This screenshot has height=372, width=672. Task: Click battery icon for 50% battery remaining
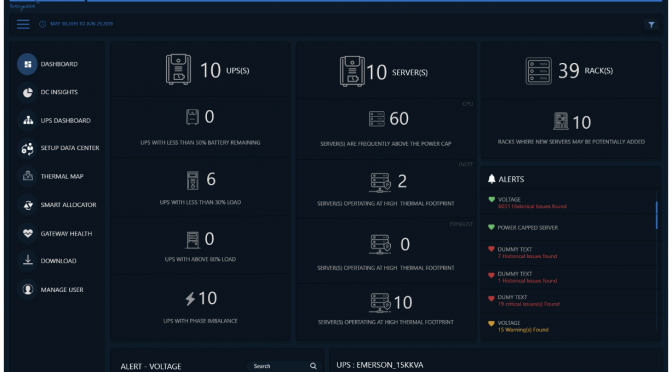point(192,117)
